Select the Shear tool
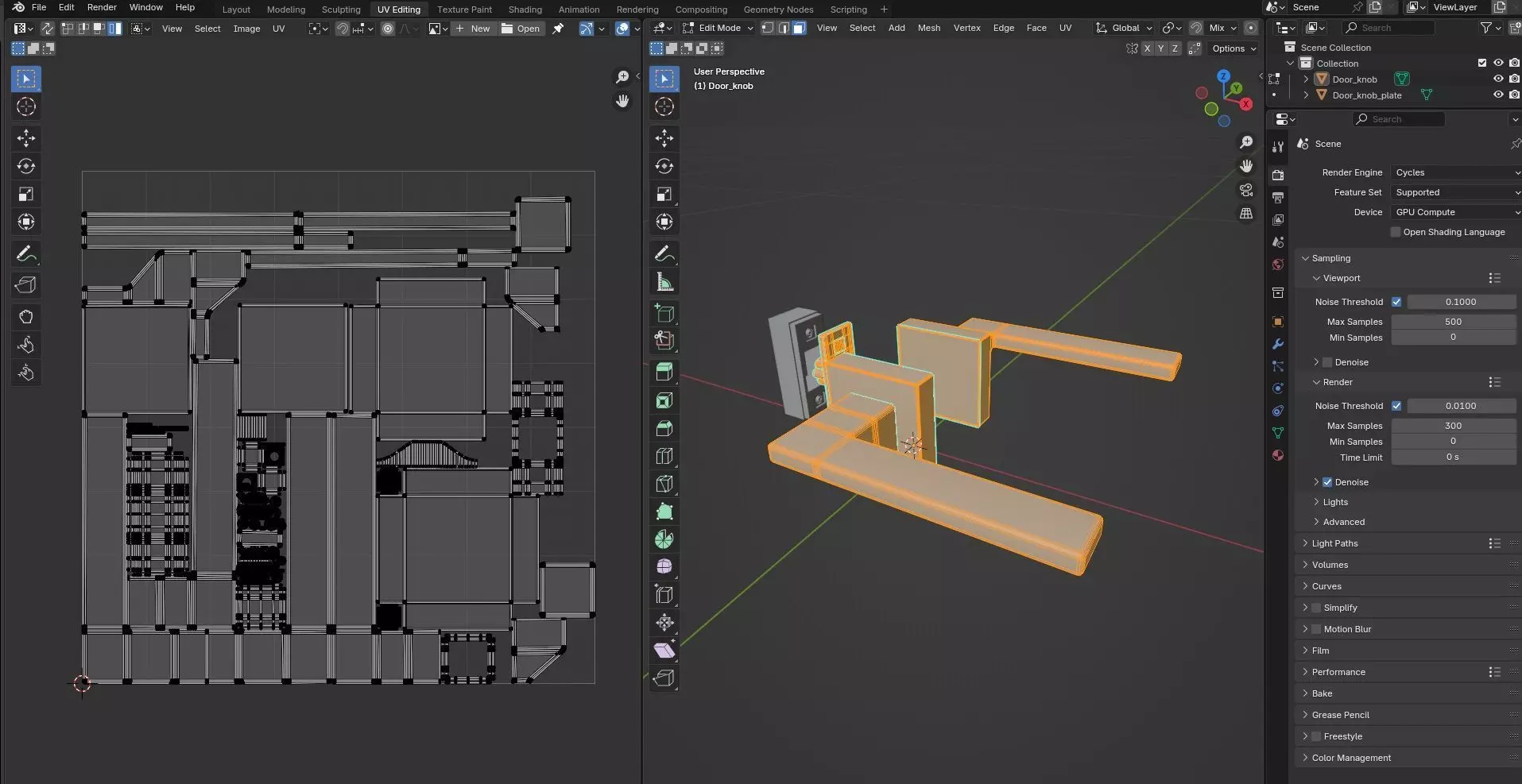1522x784 pixels. (x=664, y=651)
